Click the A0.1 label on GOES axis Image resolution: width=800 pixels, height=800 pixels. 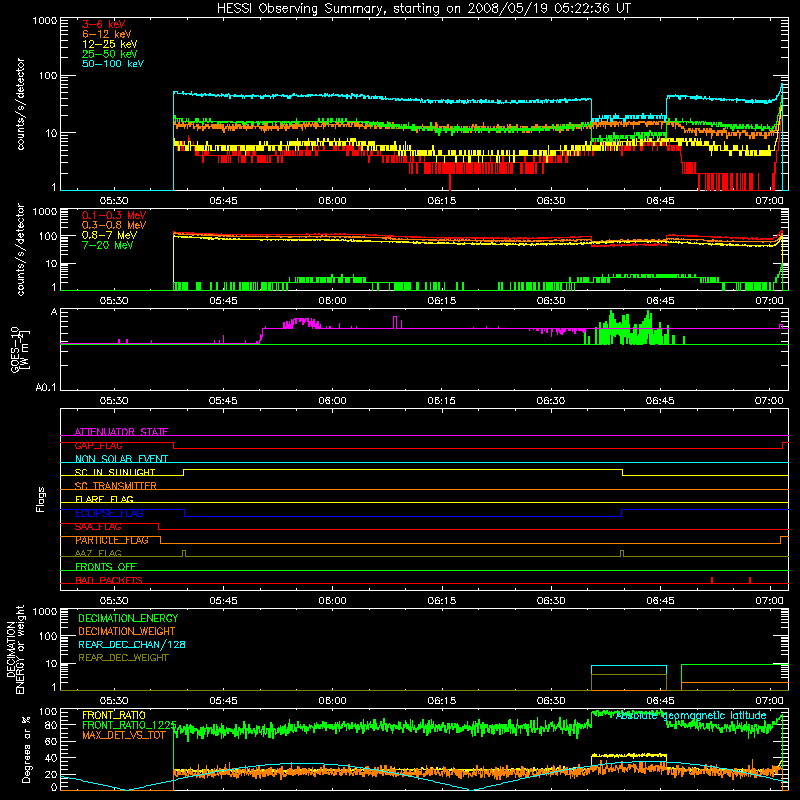46,388
